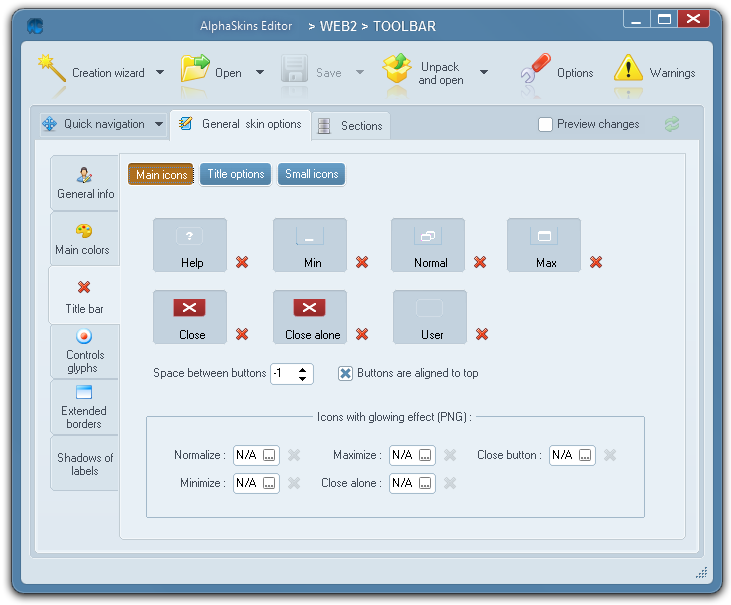Click the gray X next to Maximize field

coord(450,455)
